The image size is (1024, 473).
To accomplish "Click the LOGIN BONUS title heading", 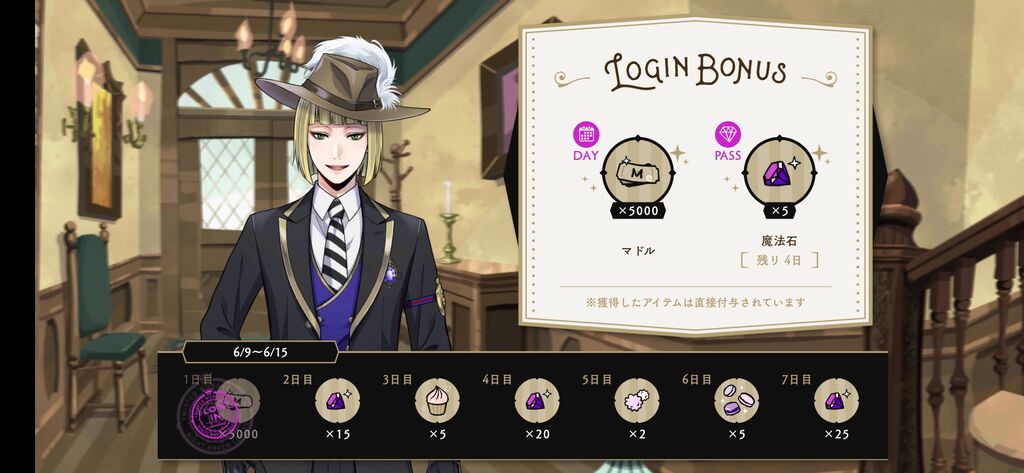I will click(x=695, y=72).
